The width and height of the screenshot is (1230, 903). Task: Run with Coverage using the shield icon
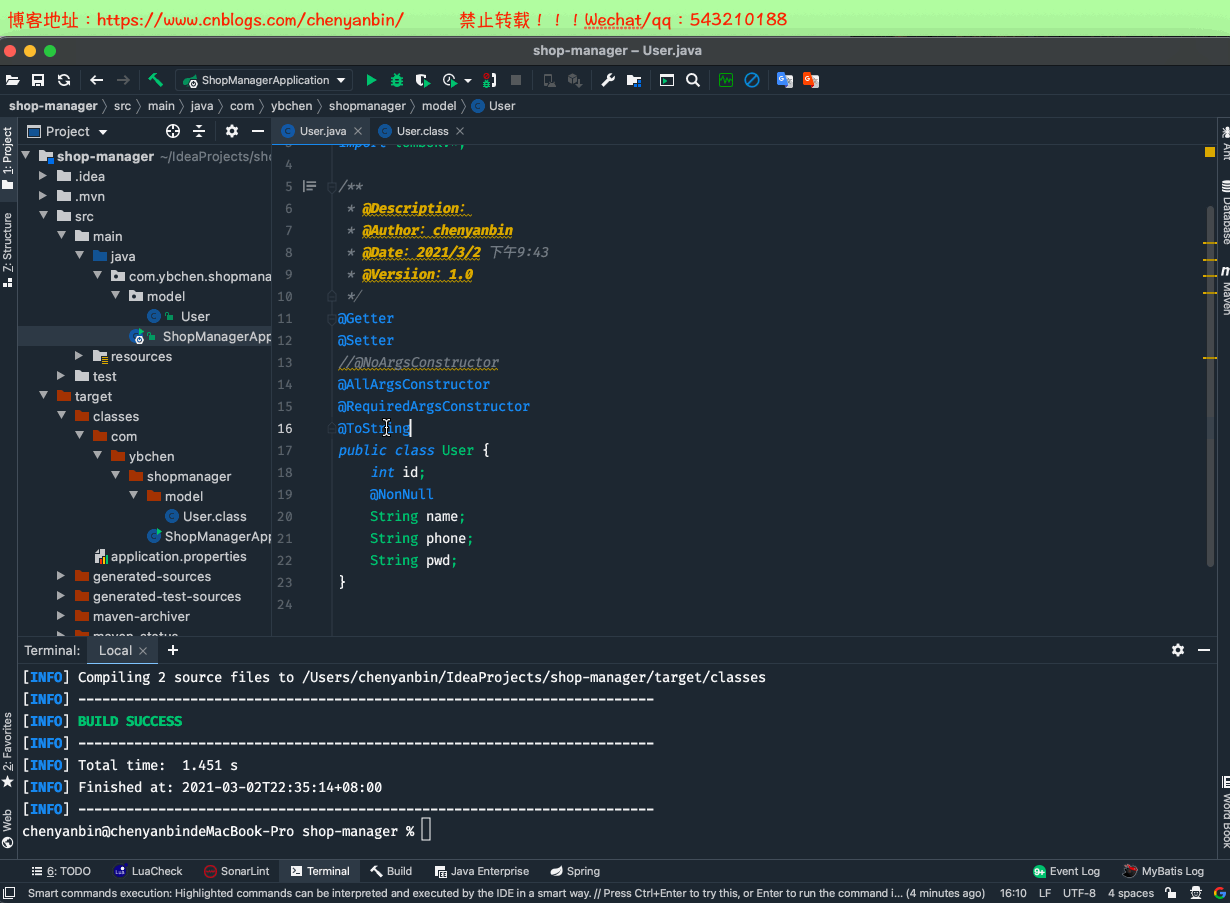point(423,80)
